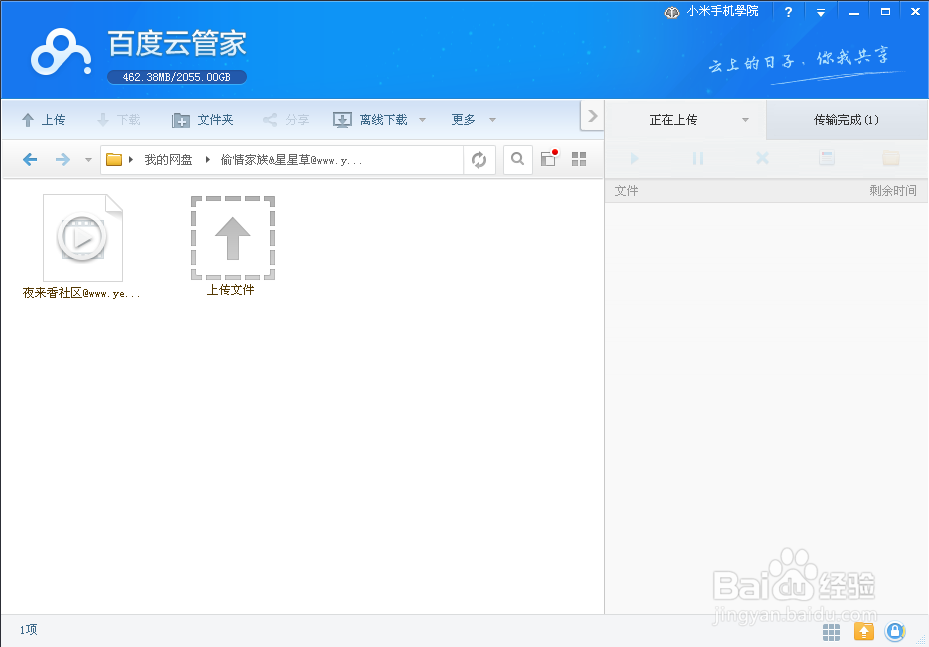Open the 更多 more menu
929x647 pixels.
pos(463,120)
